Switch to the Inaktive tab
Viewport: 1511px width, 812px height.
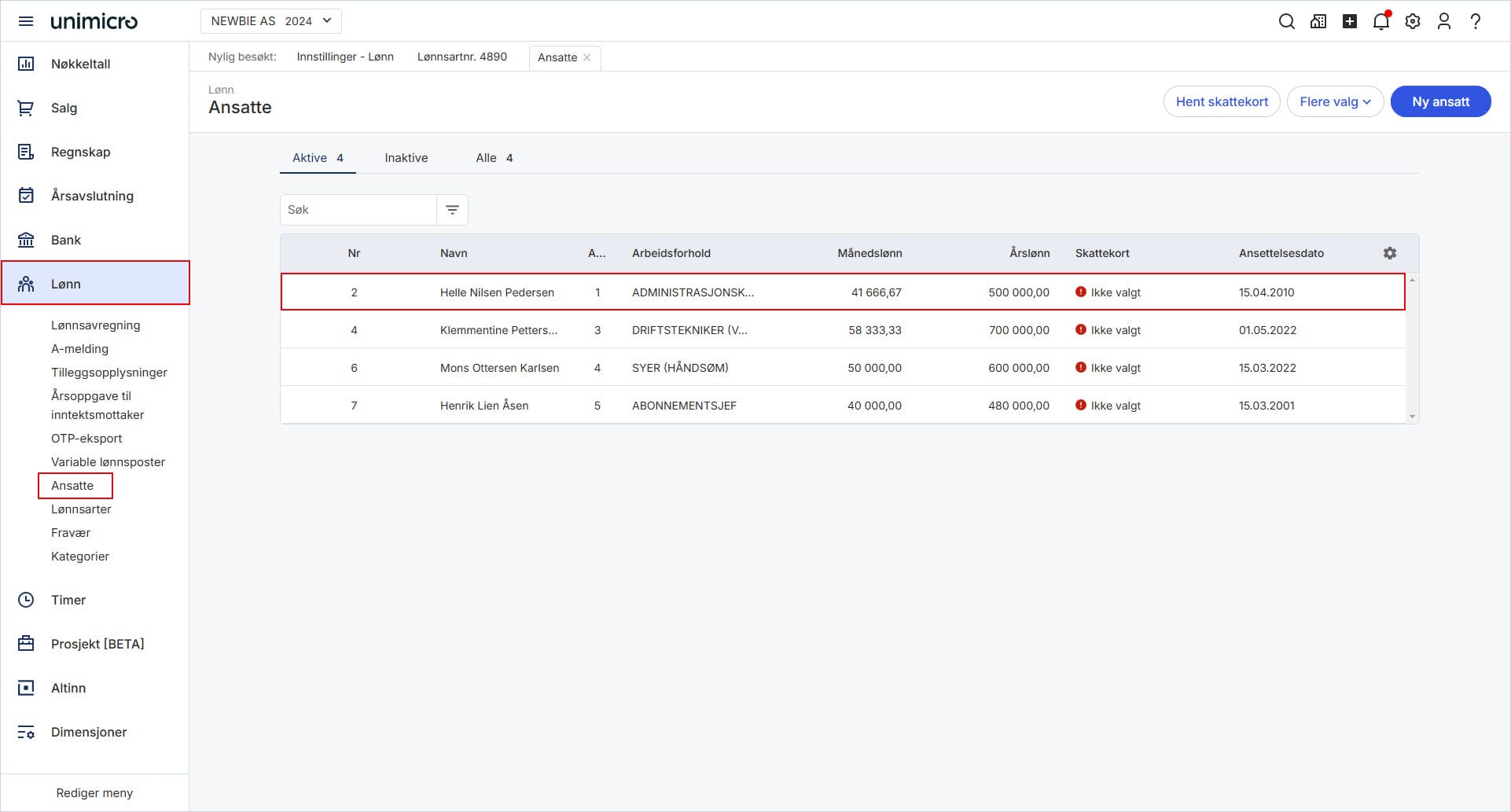(x=406, y=158)
